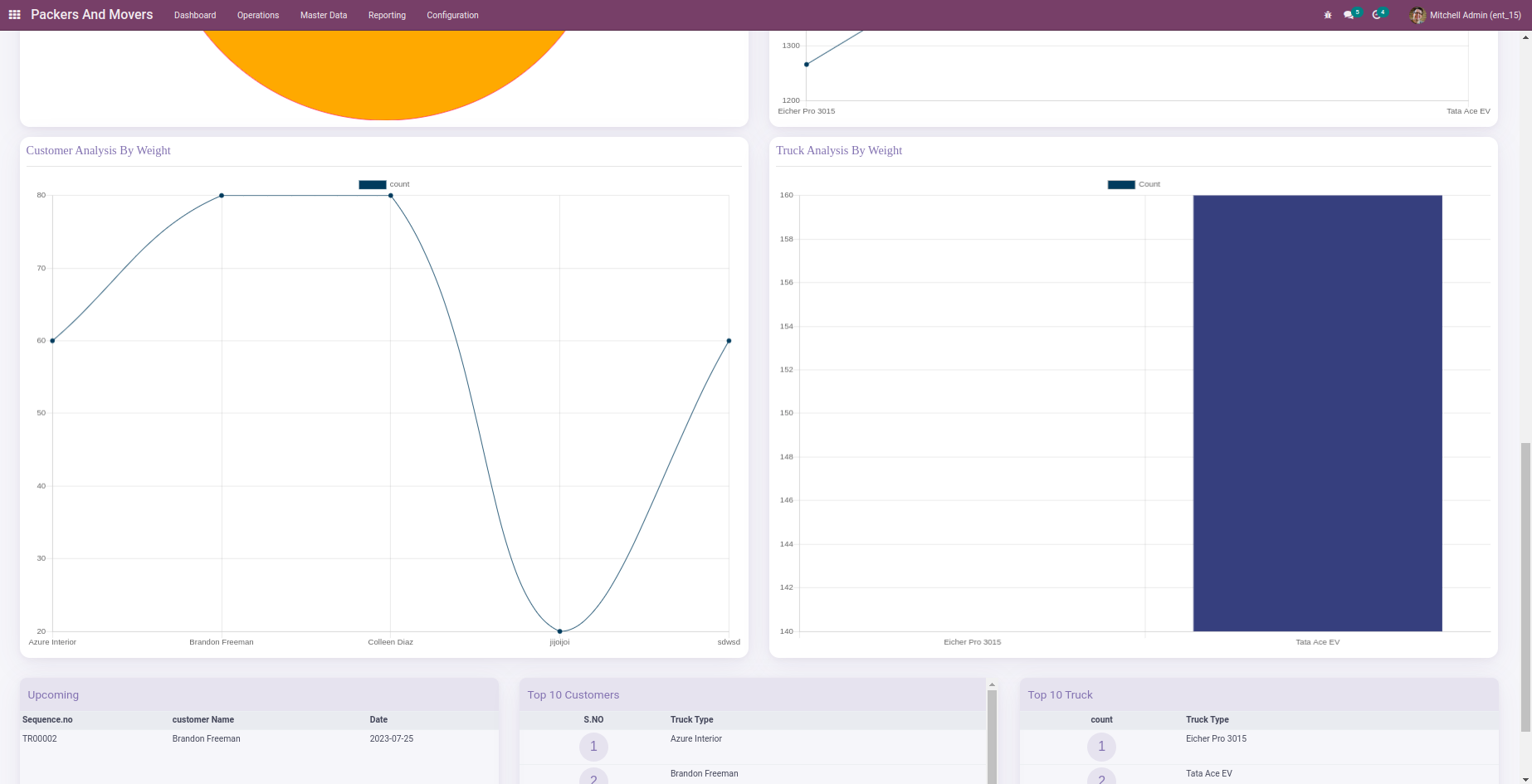Click the Top 10 Truck heading

click(1060, 695)
